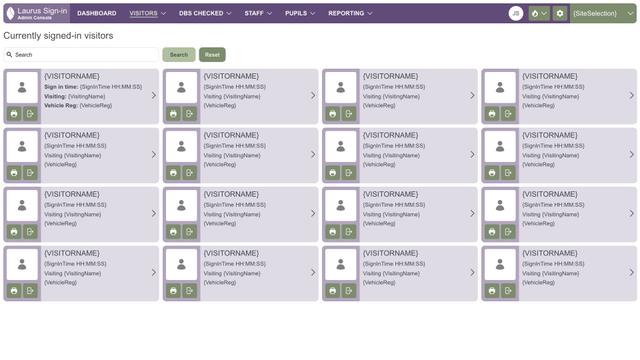Screen dimensions: 640x360
Task: Open the SiteSelection dropdown
Action: pyautogui.click(x=603, y=13)
